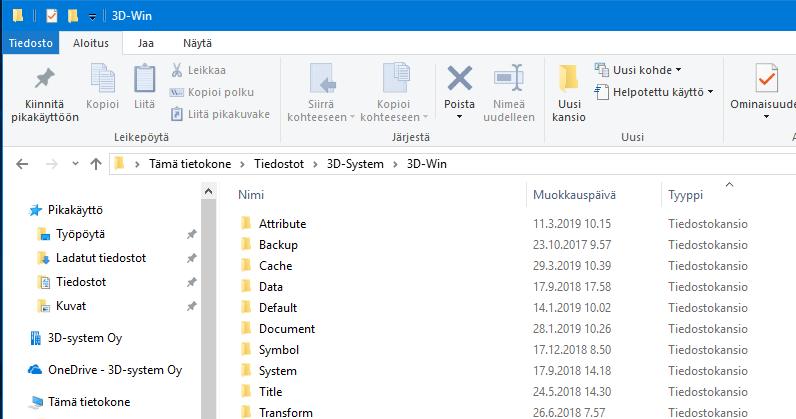
Task: Sort by Tyyppi column header
Action: pos(685,195)
